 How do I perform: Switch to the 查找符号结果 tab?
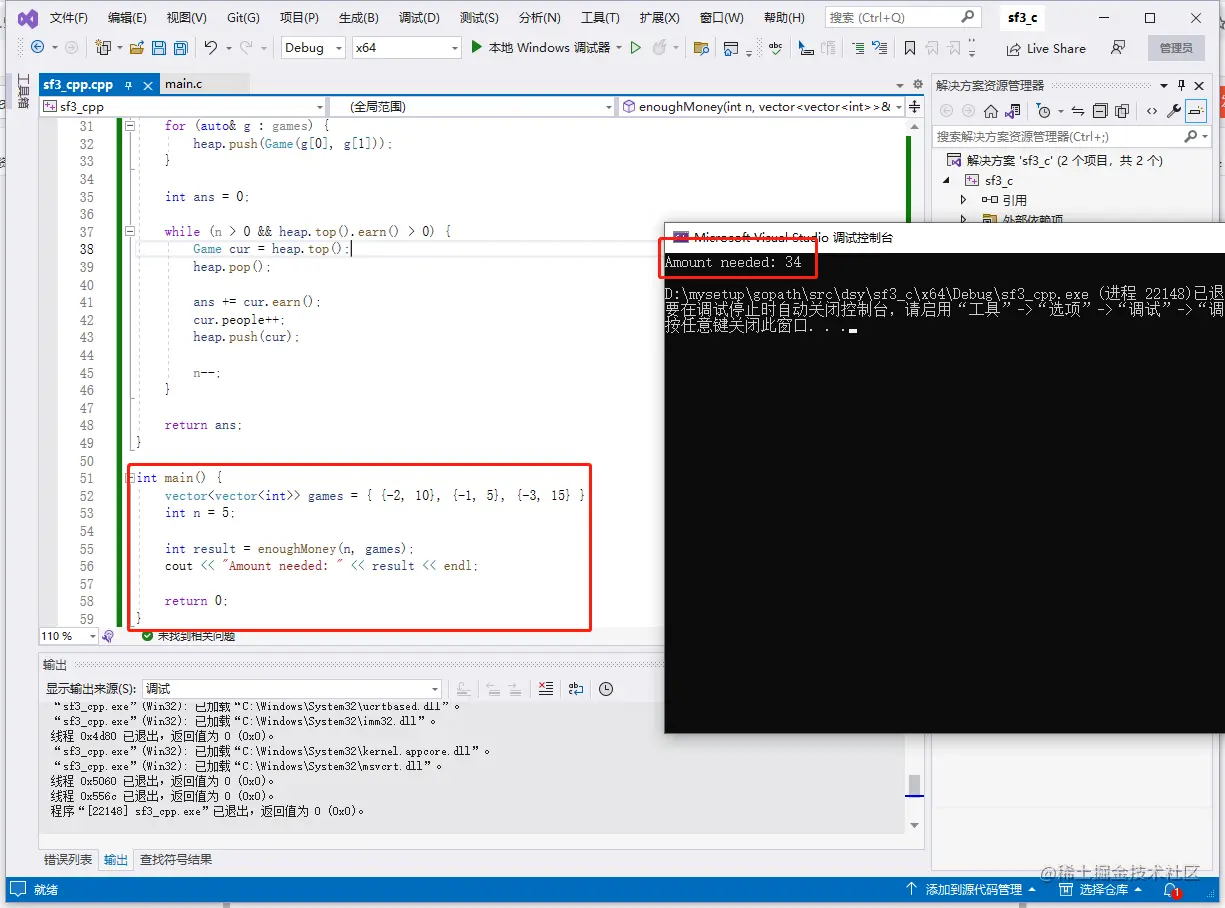click(175, 859)
